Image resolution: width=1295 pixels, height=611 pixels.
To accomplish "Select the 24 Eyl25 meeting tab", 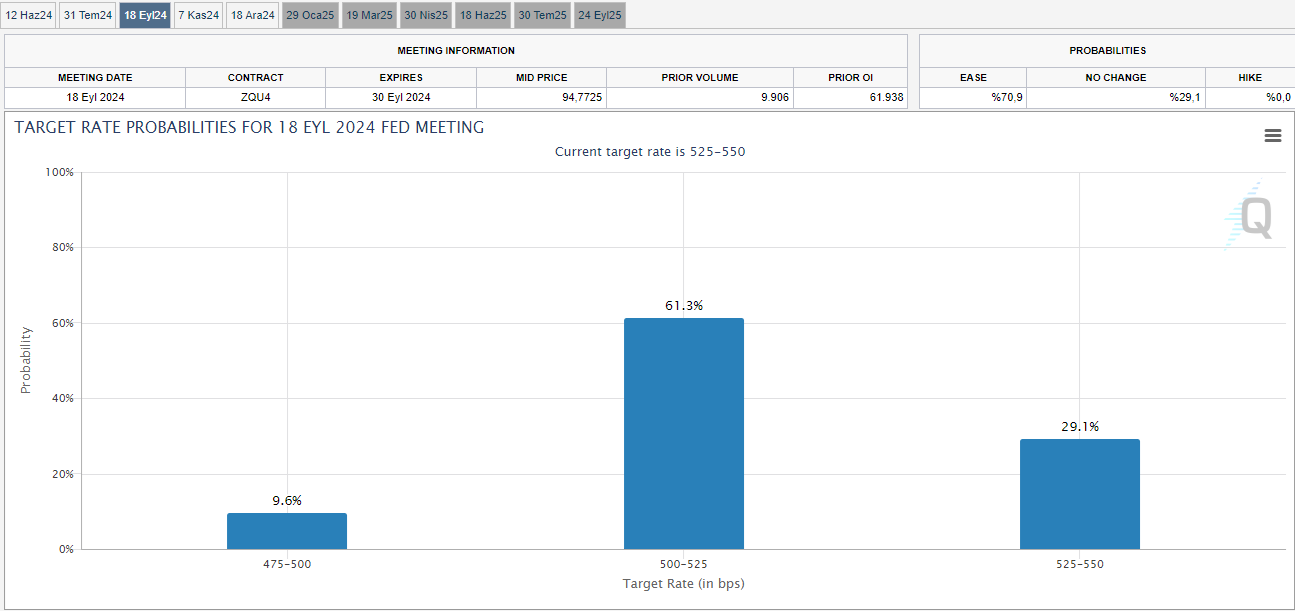I will pos(599,15).
